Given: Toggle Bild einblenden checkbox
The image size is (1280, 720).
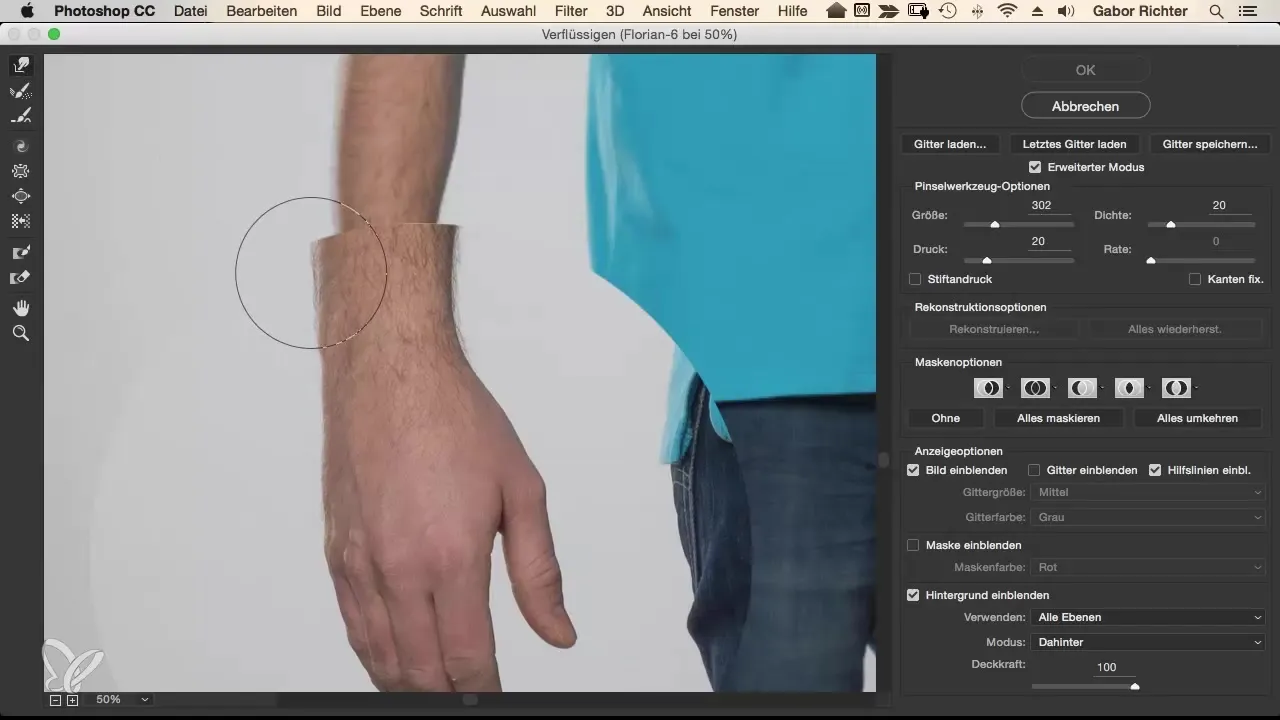Looking at the screenshot, I should (913, 470).
